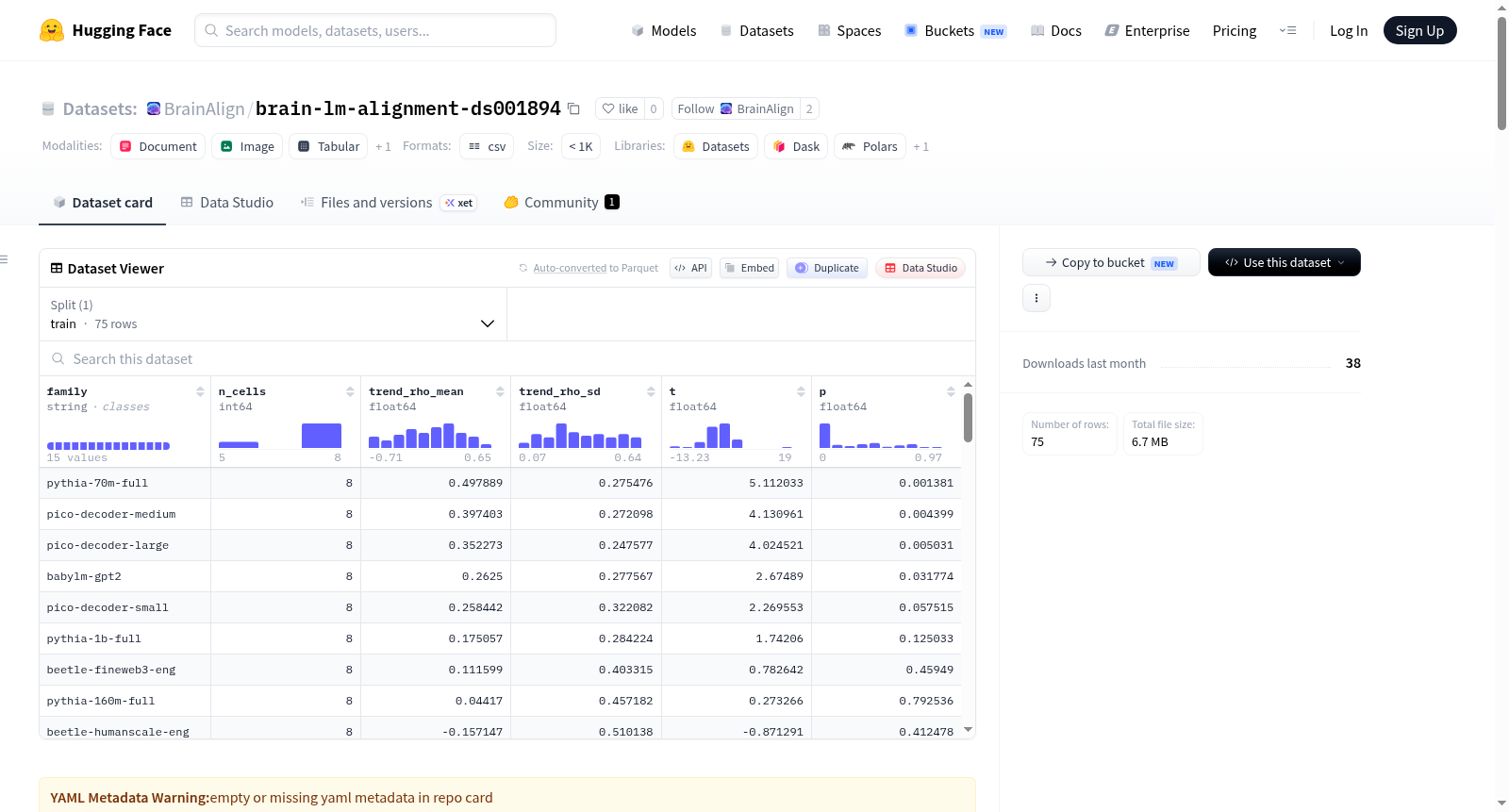
Task: Switch to the Data Studio tab
Action: tap(227, 203)
